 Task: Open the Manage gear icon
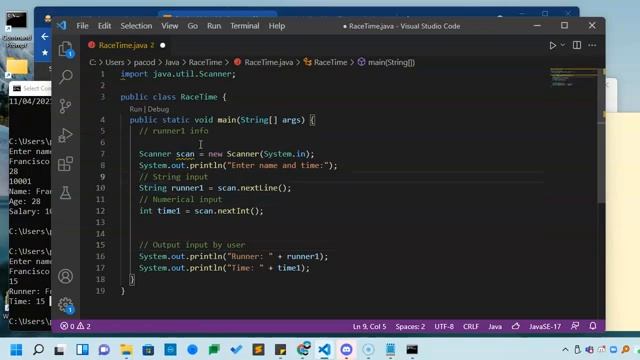coord(65,304)
